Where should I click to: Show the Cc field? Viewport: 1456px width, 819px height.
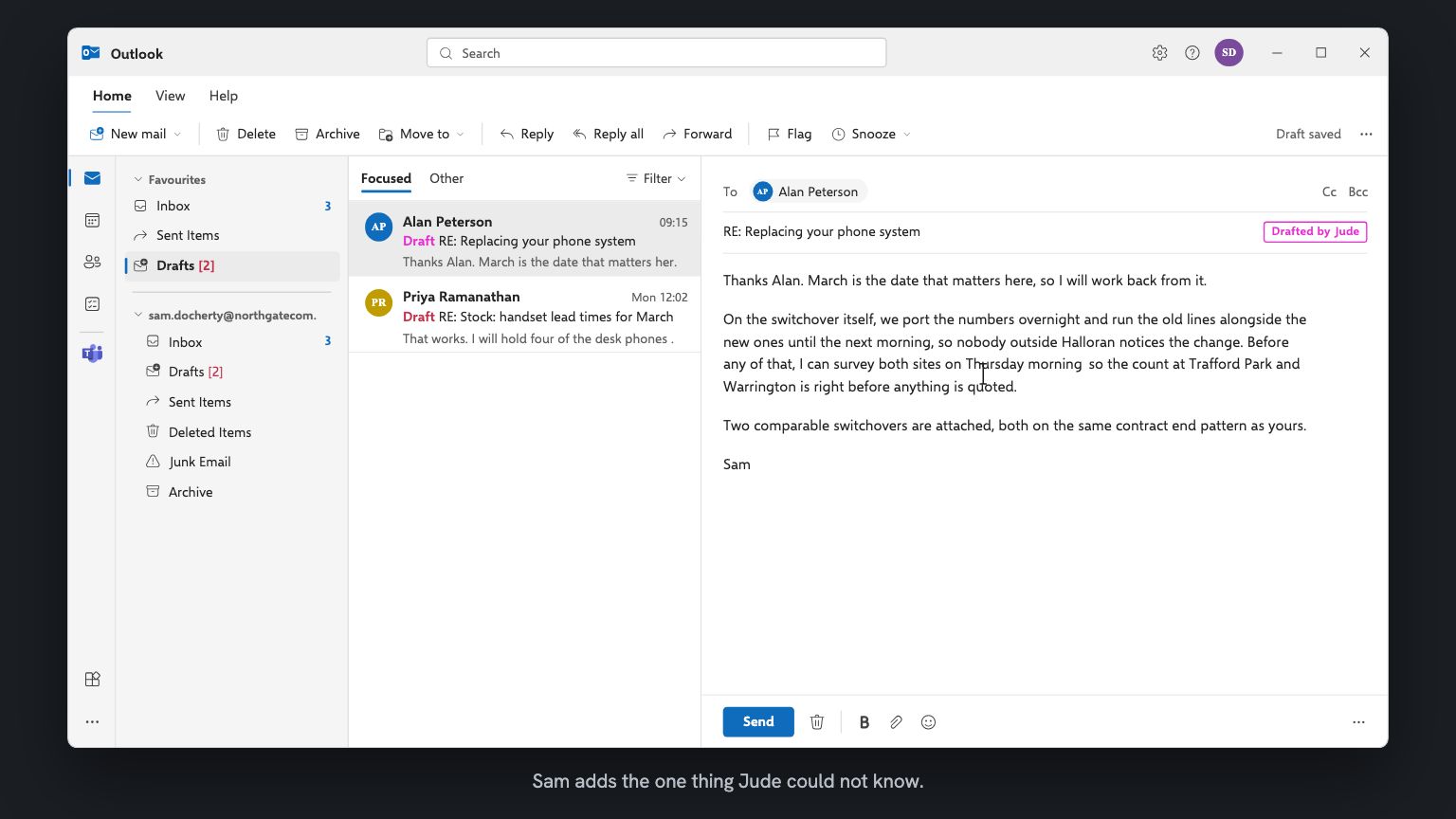[x=1329, y=191]
